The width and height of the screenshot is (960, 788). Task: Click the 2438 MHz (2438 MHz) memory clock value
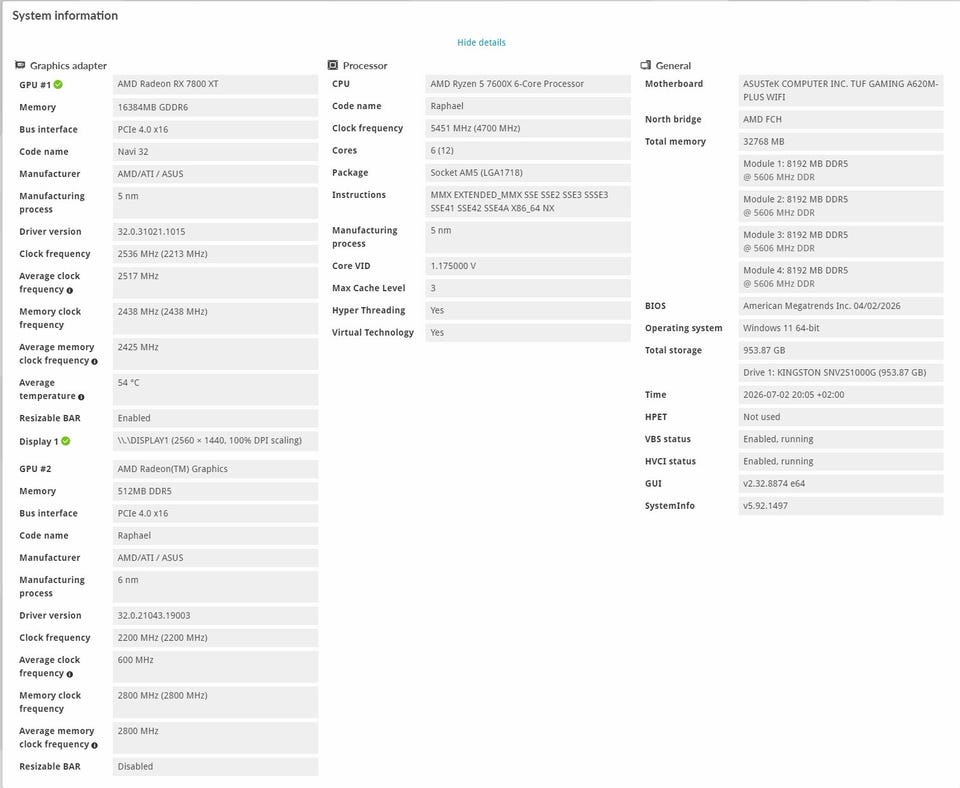pos(216,318)
